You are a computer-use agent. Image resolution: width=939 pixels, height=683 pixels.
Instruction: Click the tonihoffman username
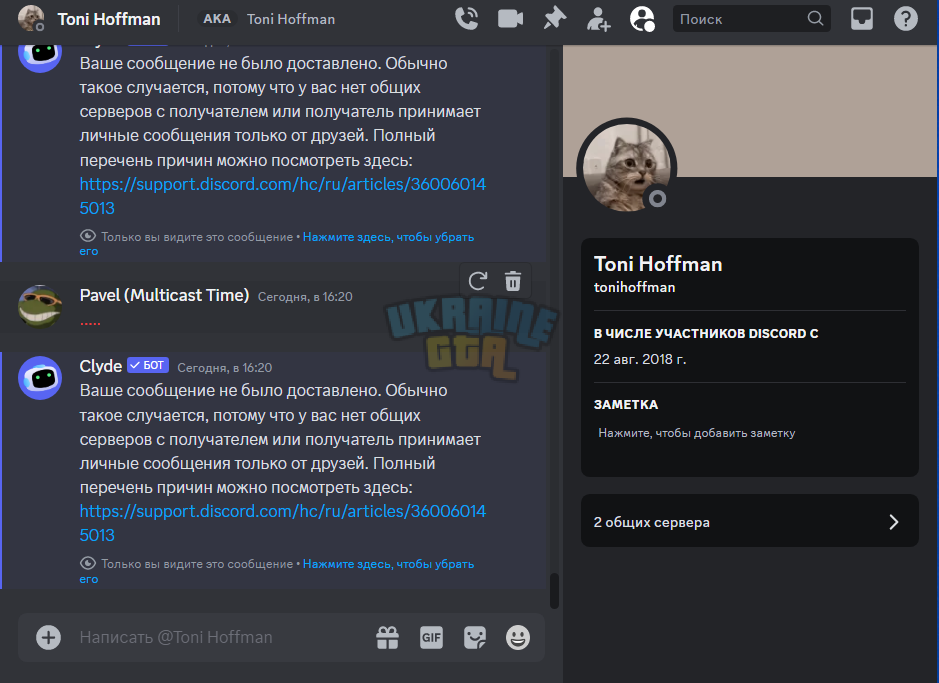click(634, 287)
